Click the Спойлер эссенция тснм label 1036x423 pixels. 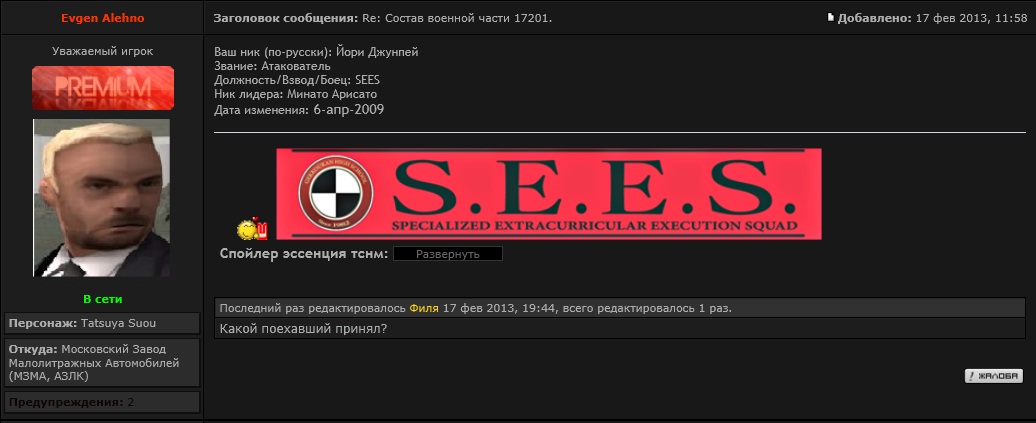pyautogui.click(x=304, y=254)
